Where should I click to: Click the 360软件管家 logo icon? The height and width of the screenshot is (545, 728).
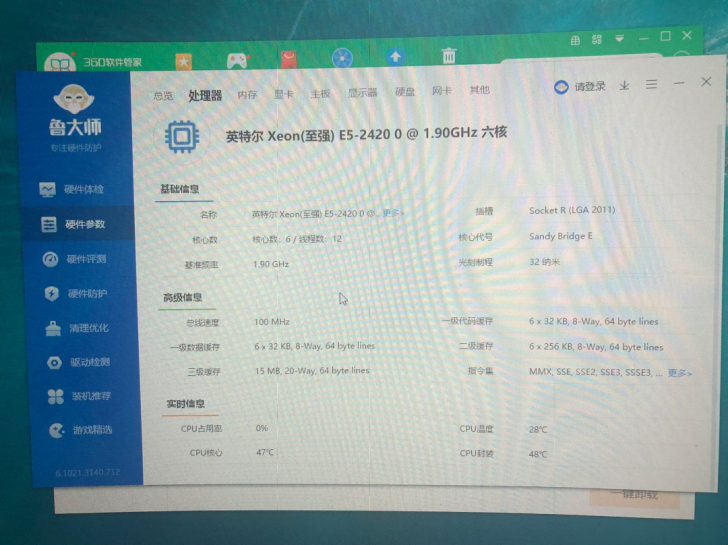pyautogui.click(x=60, y=62)
